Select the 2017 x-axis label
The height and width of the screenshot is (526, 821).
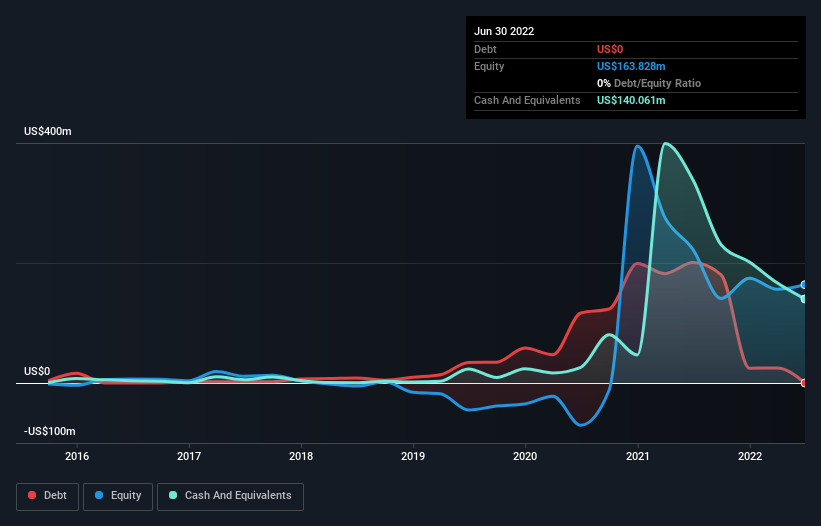click(x=189, y=456)
